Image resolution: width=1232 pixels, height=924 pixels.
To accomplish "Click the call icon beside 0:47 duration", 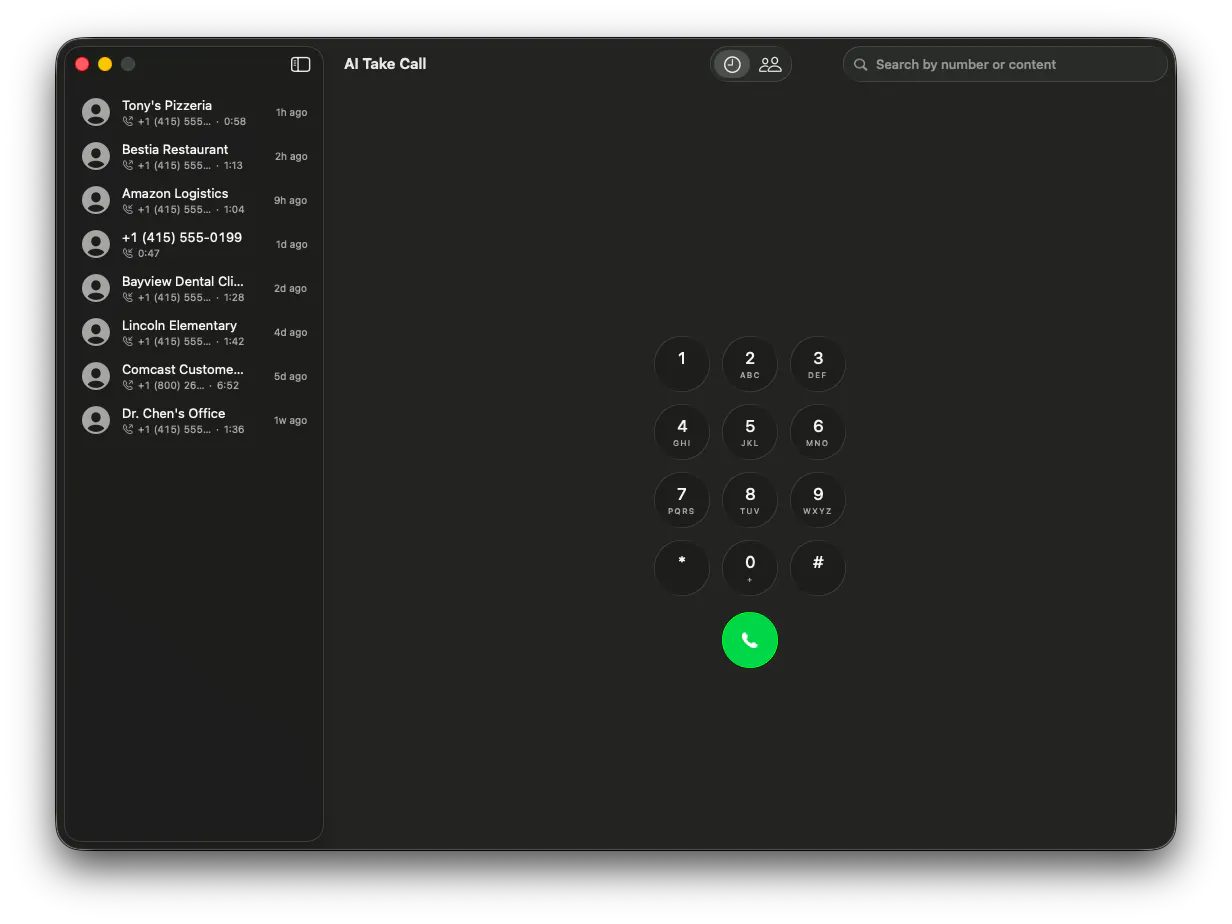I will pos(128,253).
